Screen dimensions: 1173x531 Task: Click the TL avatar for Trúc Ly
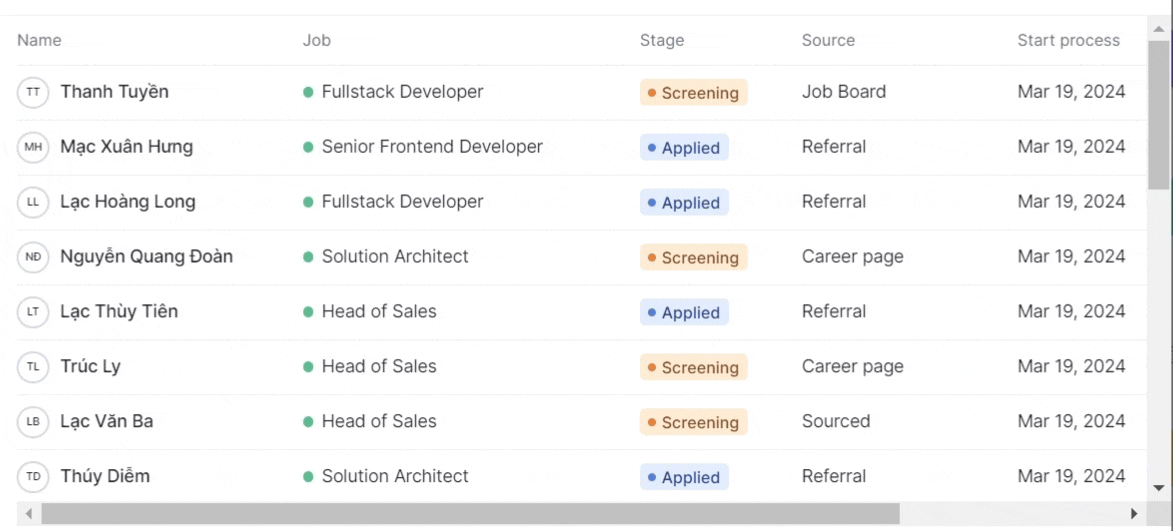pyautogui.click(x=33, y=367)
